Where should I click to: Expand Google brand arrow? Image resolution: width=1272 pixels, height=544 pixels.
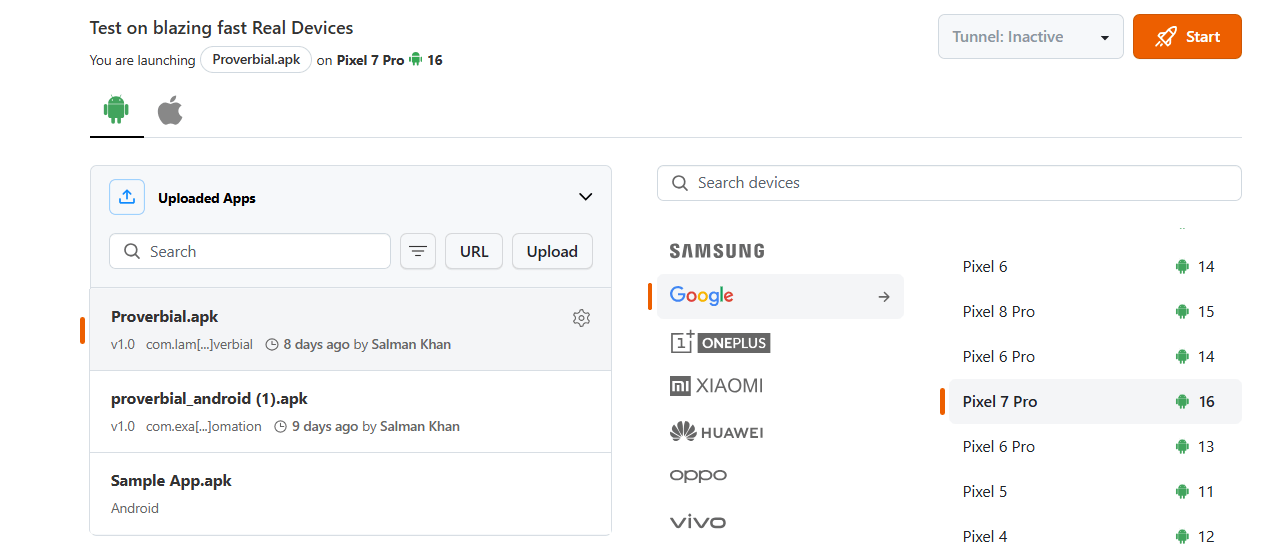(884, 297)
